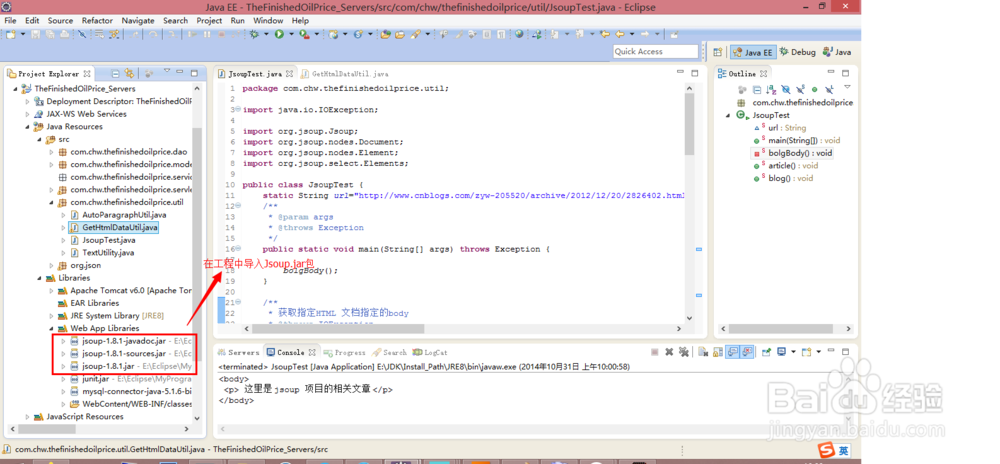Image resolution: width=1000 pixels, height=464 pixels.
Task: Toggle alphabetical Sort in Outline view
Action: (771, 90)
